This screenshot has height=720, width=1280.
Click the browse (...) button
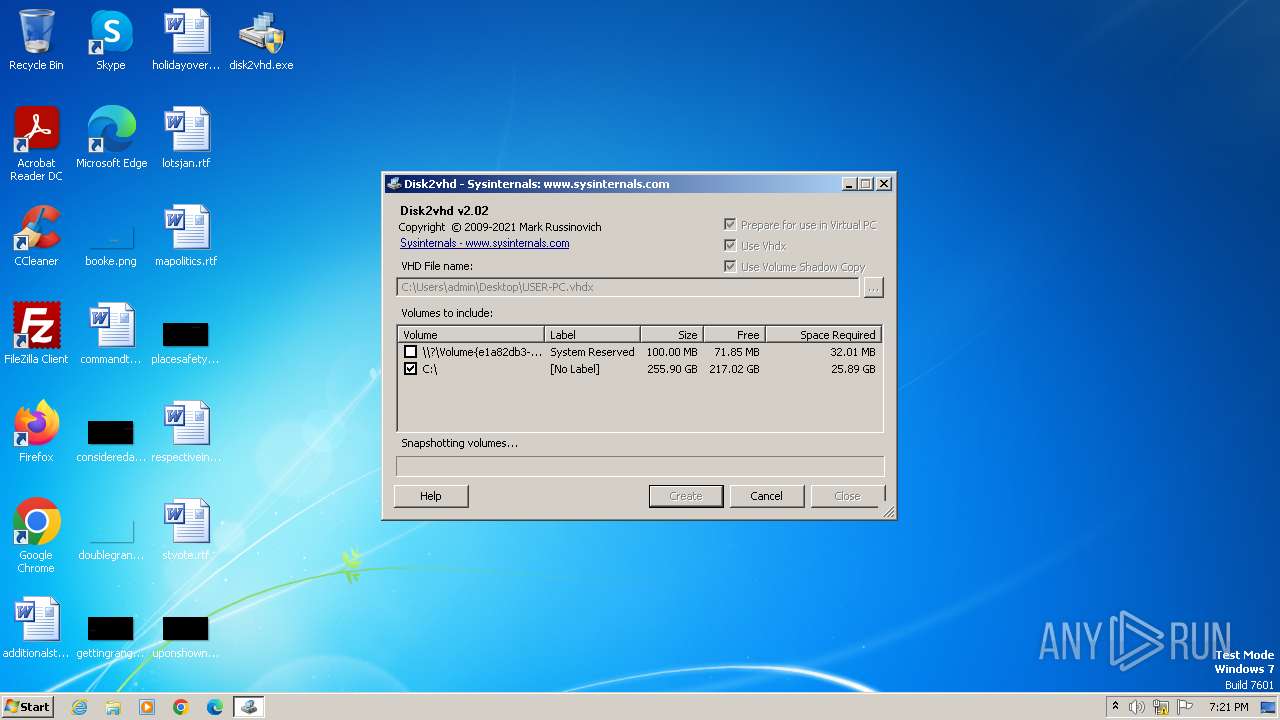coord(873,287)
